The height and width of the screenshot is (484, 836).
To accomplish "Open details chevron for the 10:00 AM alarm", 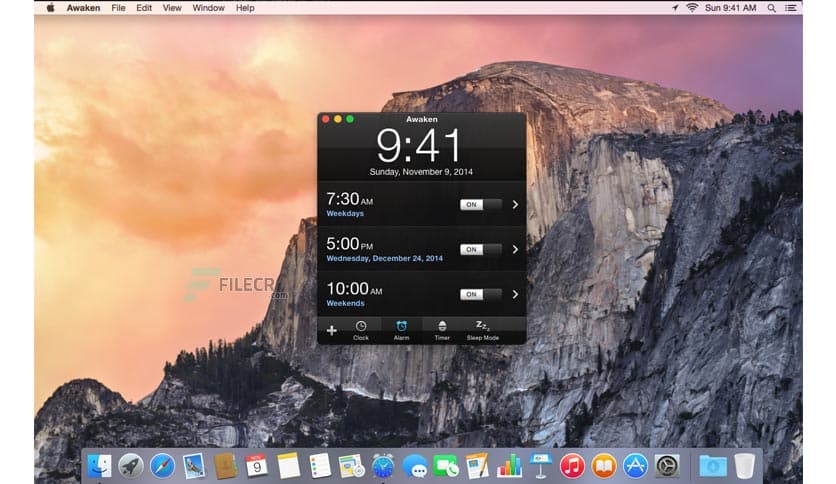I will [515, 294].
